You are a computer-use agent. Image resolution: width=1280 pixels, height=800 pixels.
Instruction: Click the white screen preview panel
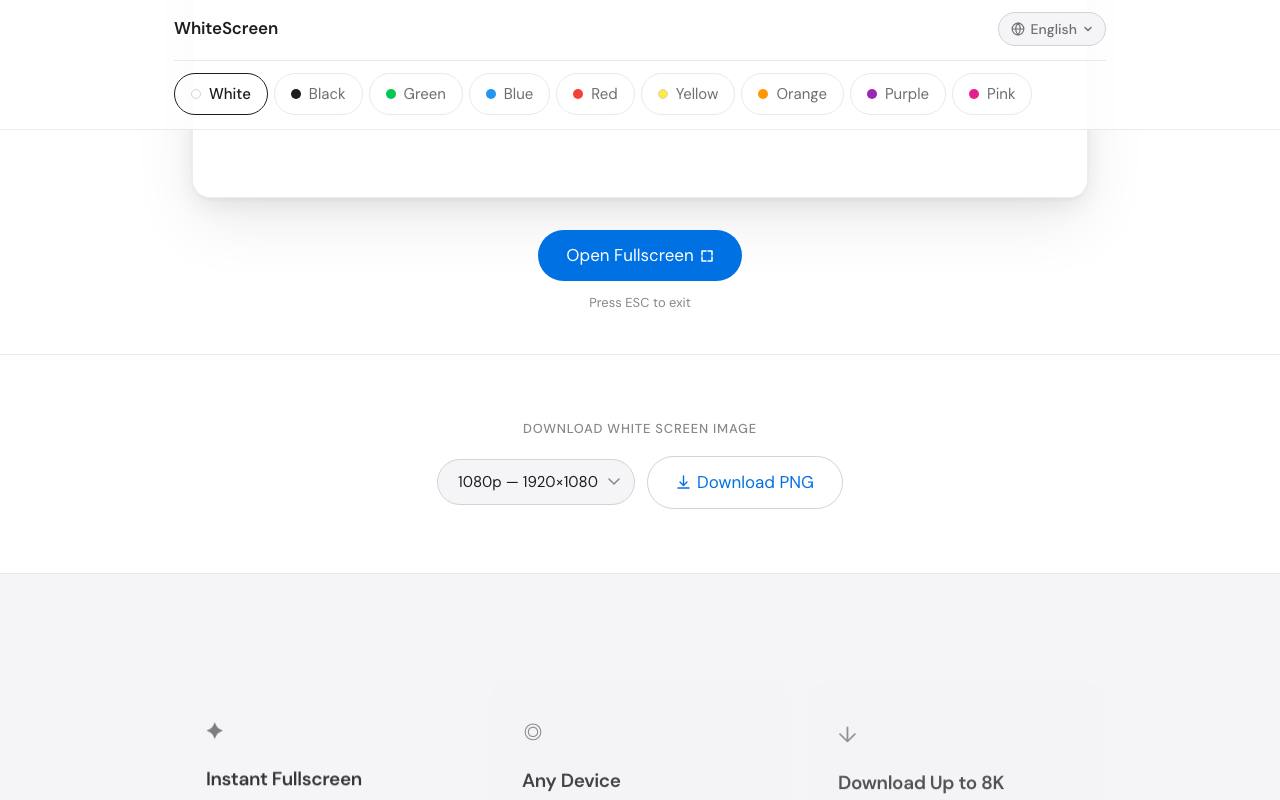pos(640,163)
